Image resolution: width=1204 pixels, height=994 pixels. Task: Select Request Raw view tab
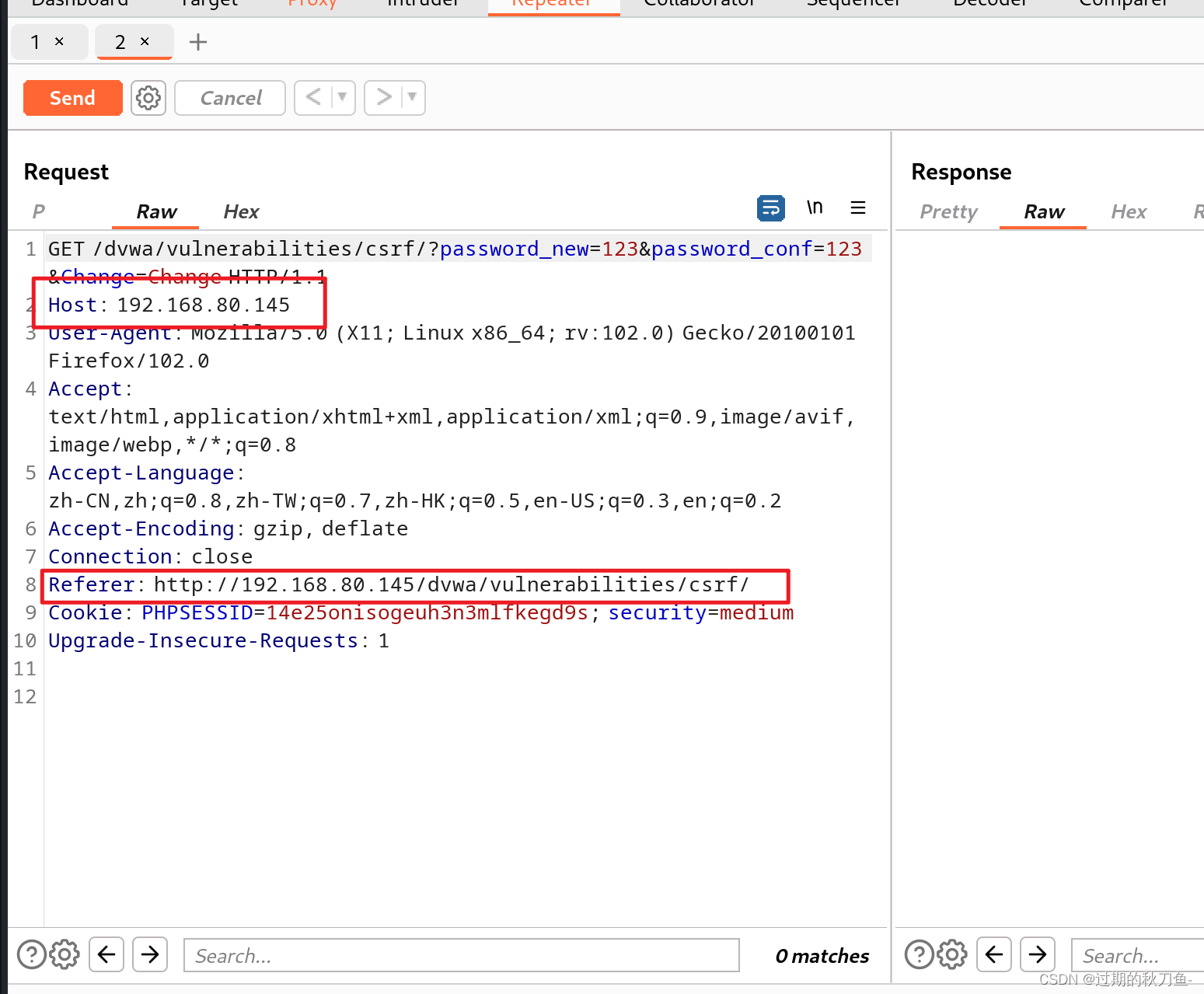coord(156,211)
